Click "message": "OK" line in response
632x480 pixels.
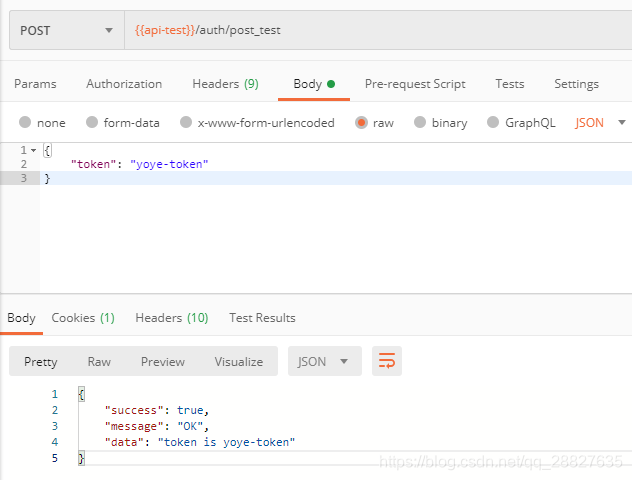(x=157, y=426)
